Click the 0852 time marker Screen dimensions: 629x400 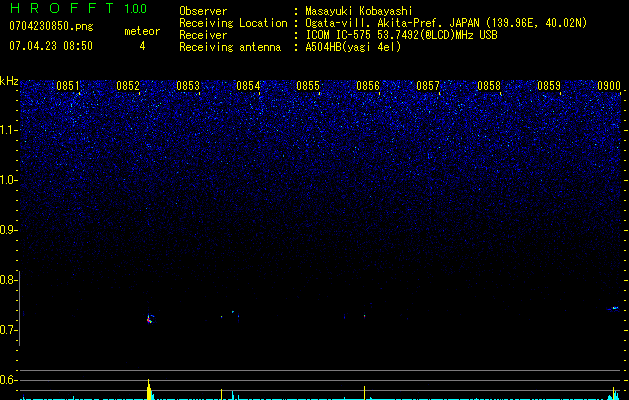click(x=128, y=86)
